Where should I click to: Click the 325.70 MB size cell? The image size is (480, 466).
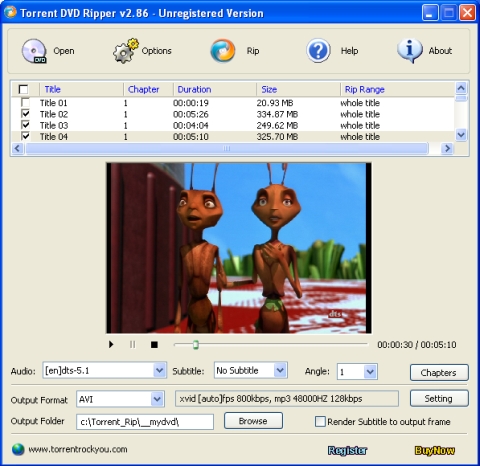pos(277,137)
